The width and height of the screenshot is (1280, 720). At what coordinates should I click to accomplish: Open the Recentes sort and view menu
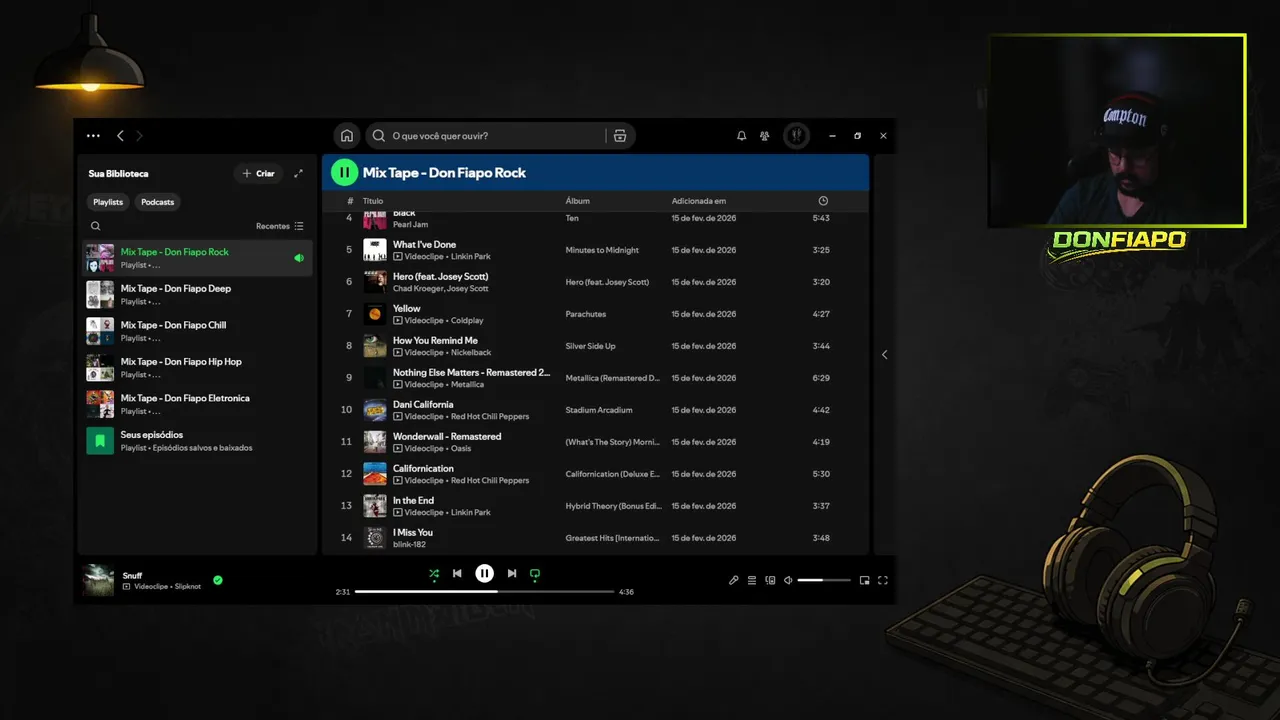tap(280, 226)
